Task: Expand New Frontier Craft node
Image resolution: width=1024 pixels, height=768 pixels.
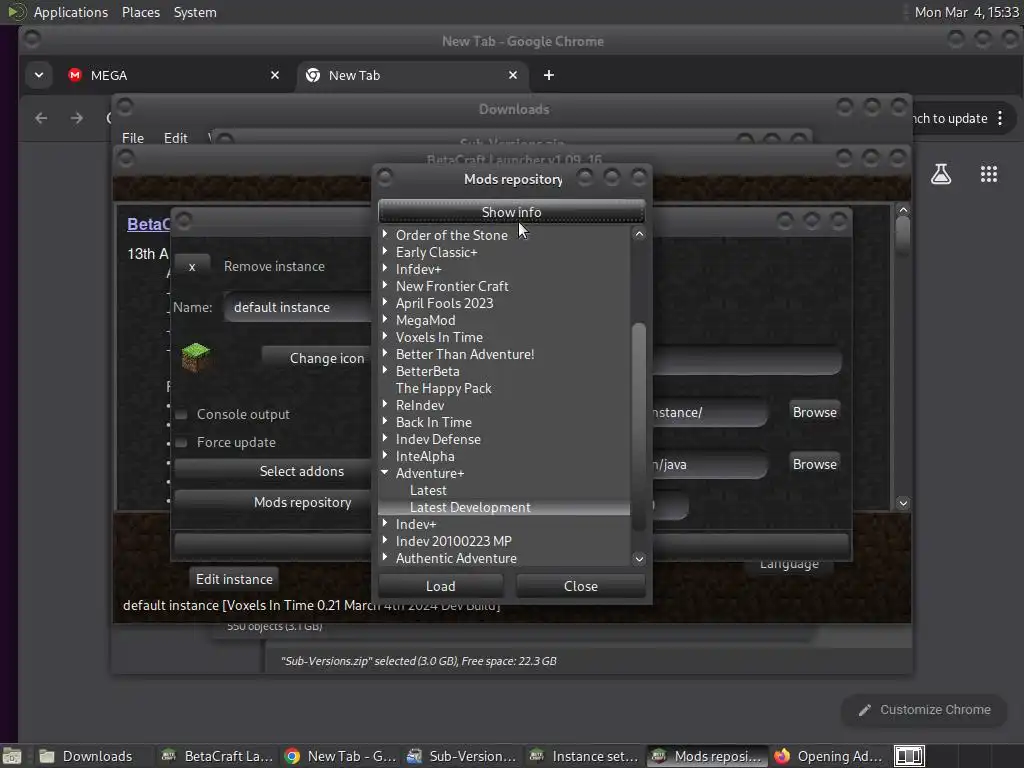Action: pos(385,285)
